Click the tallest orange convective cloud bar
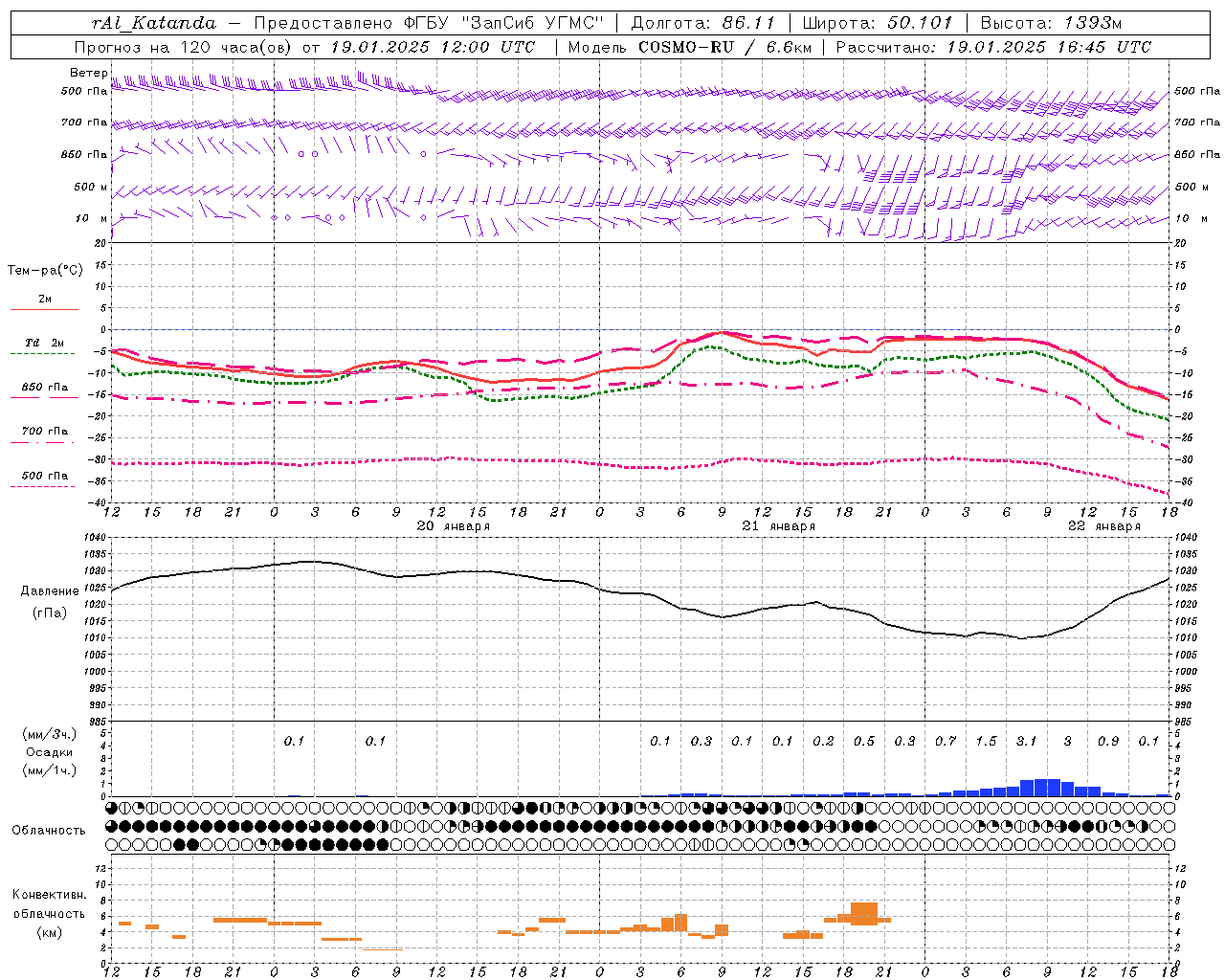This screenshot has width=1225, height=980. (x=864, y=914)
